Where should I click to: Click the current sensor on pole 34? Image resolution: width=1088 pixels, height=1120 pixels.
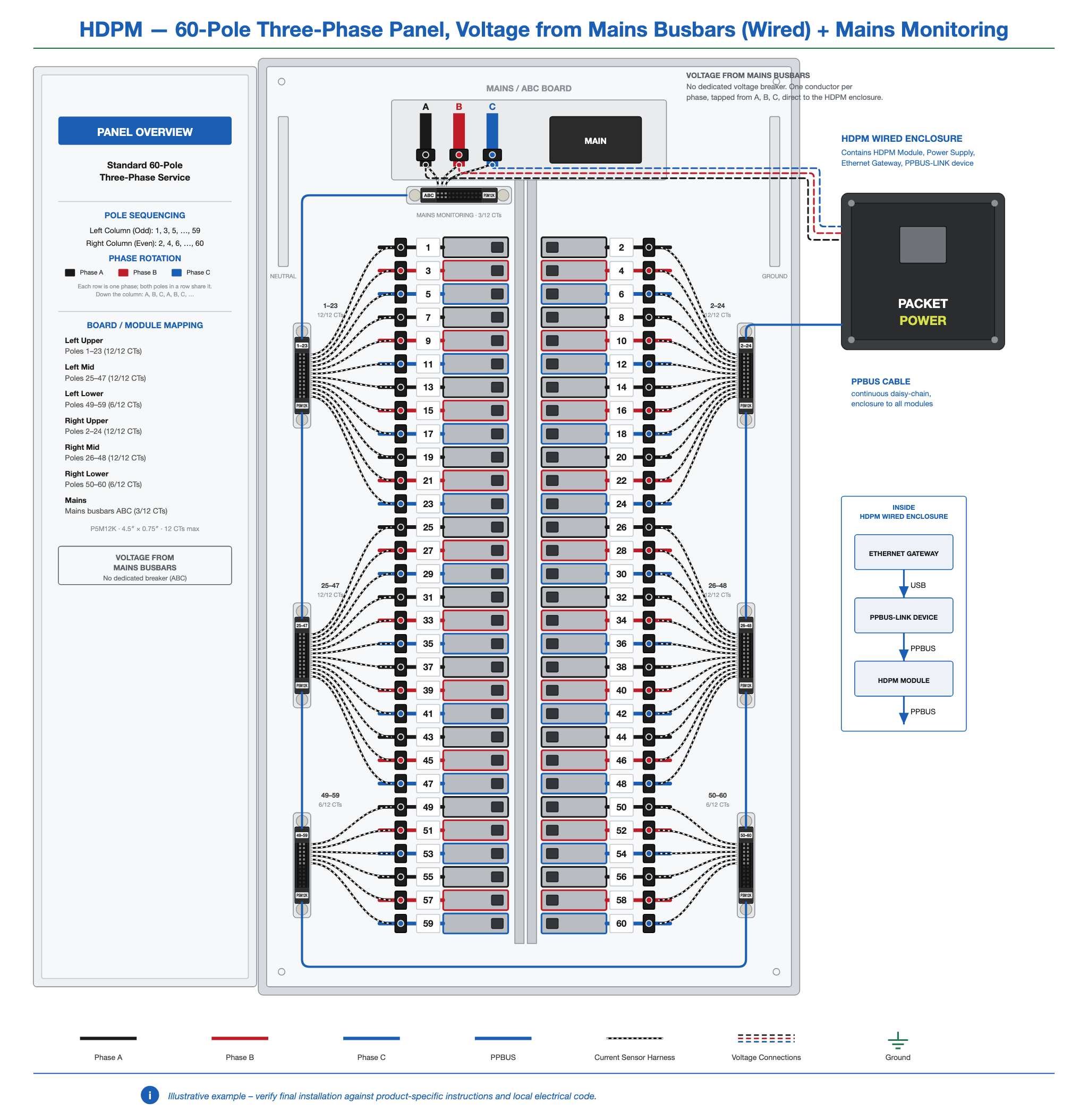tap(648, 620)
